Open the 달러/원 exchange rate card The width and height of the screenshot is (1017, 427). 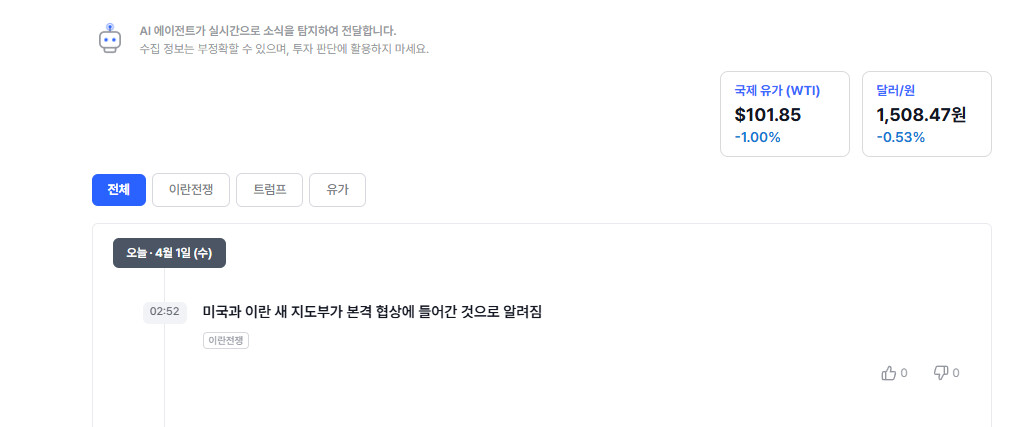pyautogui.click(x=926, y=114)
